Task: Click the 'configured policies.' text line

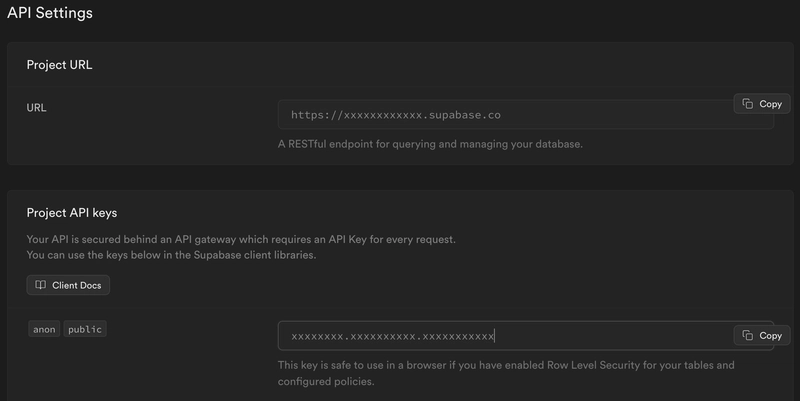Action: (326, 381)
